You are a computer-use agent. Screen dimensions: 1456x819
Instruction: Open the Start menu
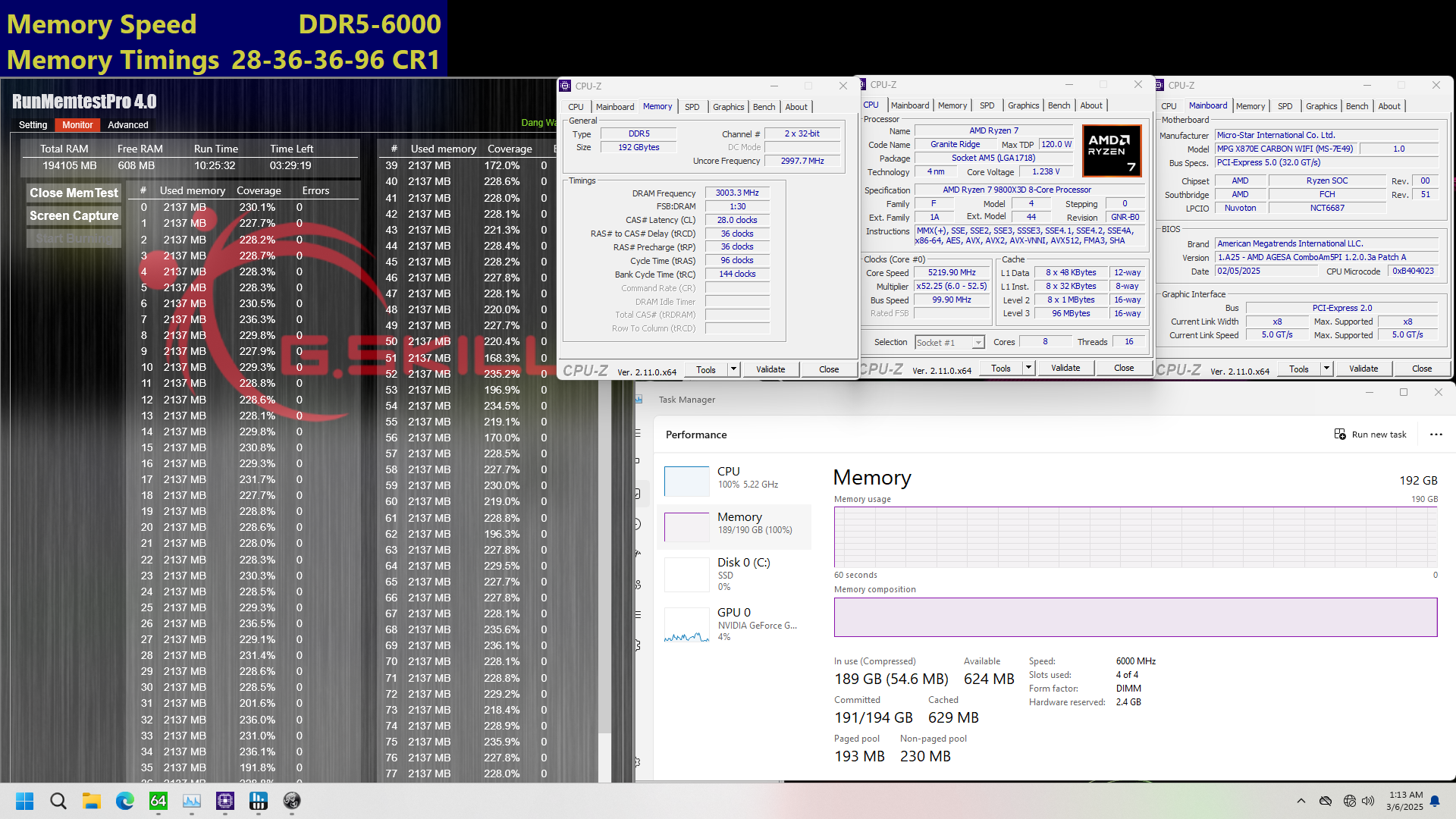tap(25, 801)
